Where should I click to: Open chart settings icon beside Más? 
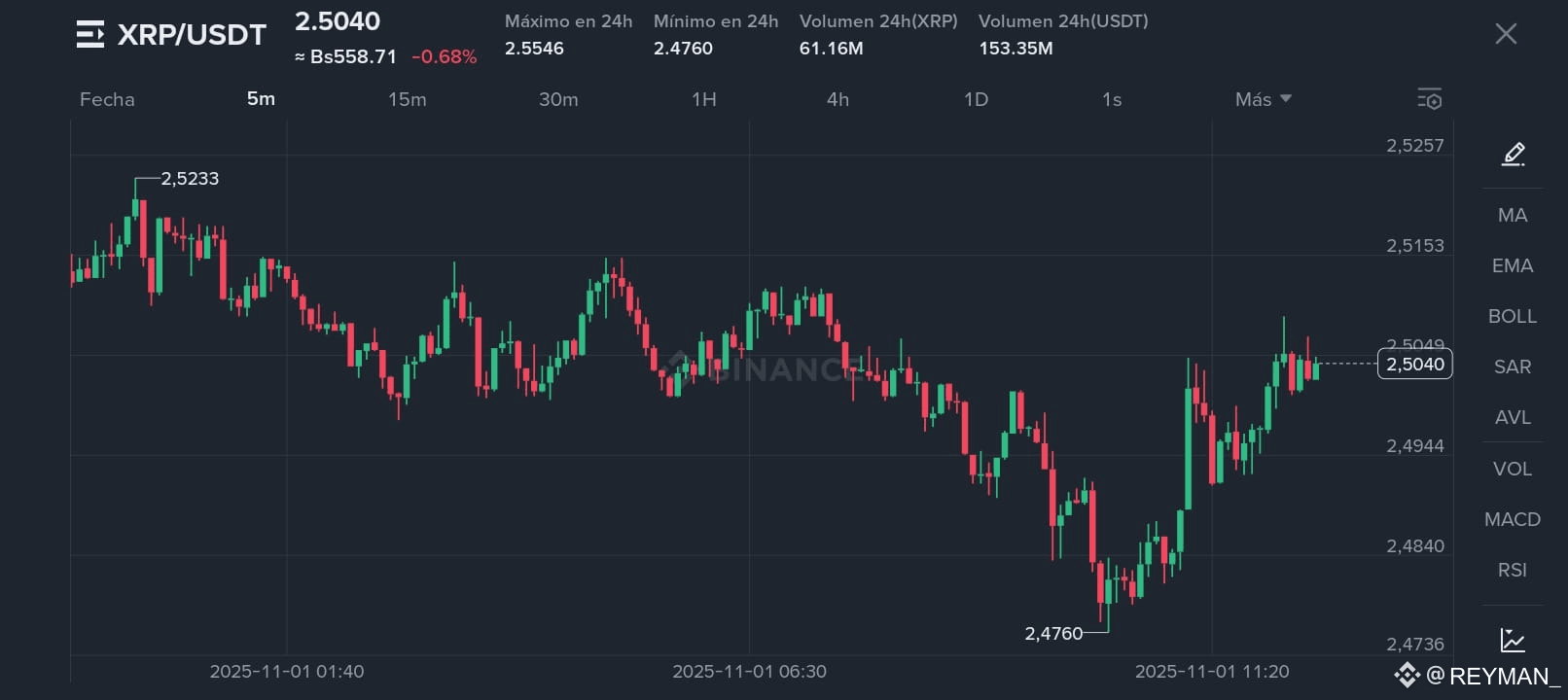tap(1429, 98)
